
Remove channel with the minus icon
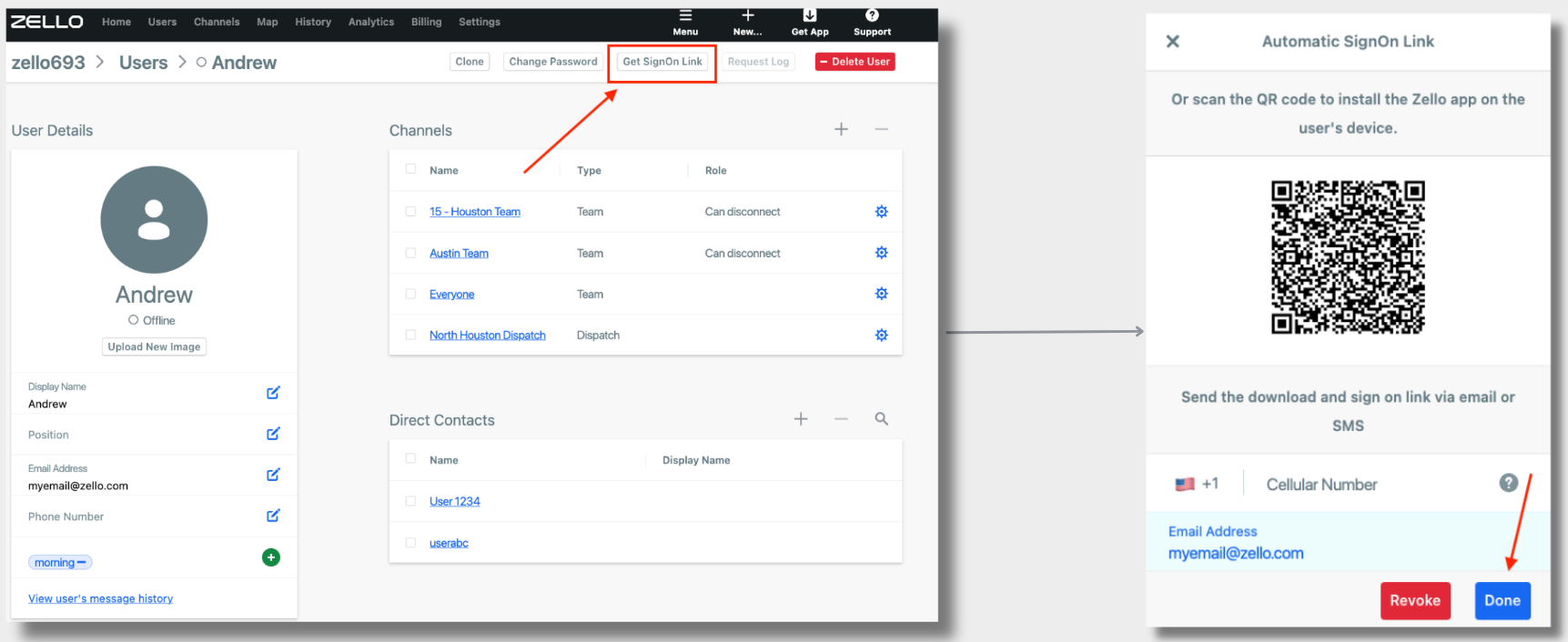pos(881,129)
